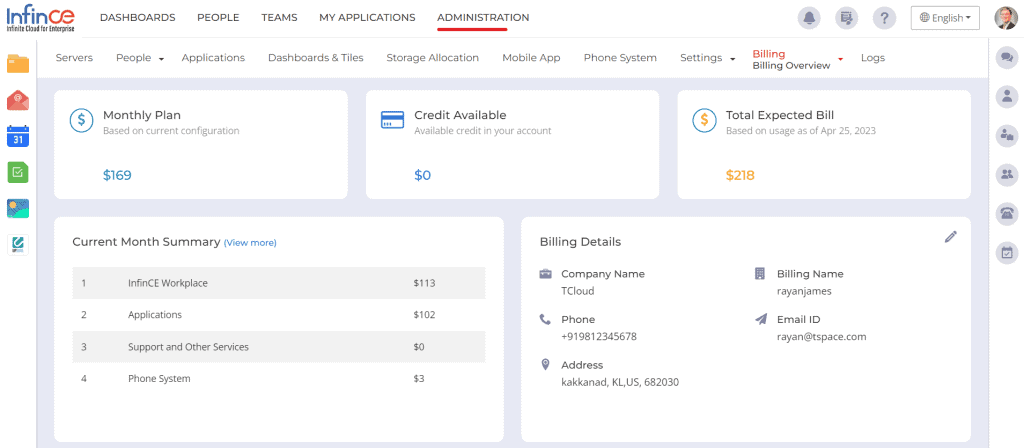The image size is (1024, 448).
Task: Click the Monthly Plan dollar icon
Action: pos(81,120)
